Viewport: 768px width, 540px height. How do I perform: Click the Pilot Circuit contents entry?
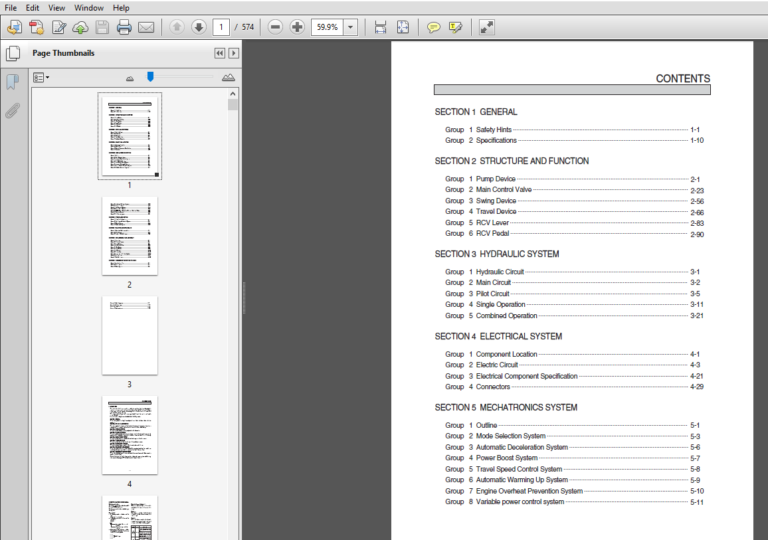[x=574, y=294]
